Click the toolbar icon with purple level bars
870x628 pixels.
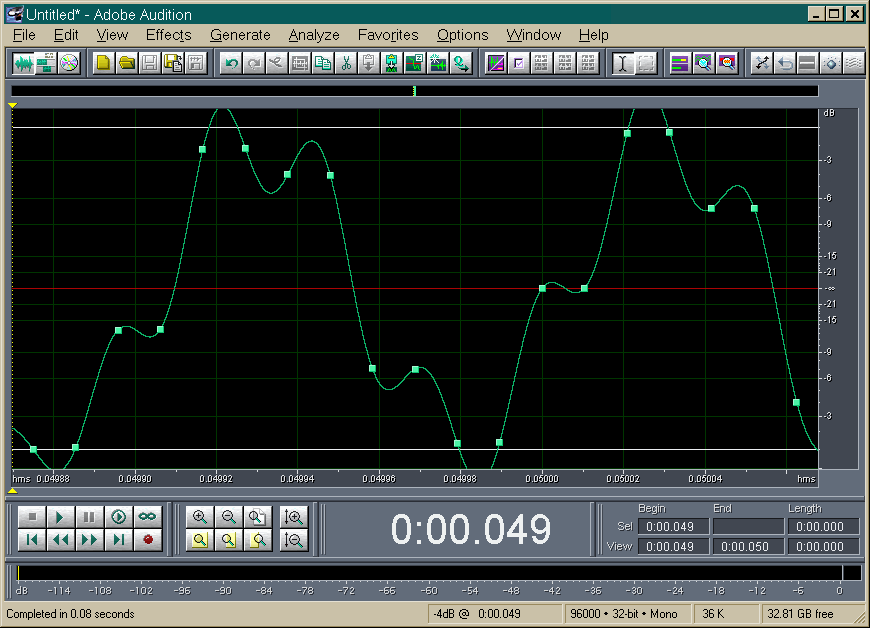tap(680, 63)
